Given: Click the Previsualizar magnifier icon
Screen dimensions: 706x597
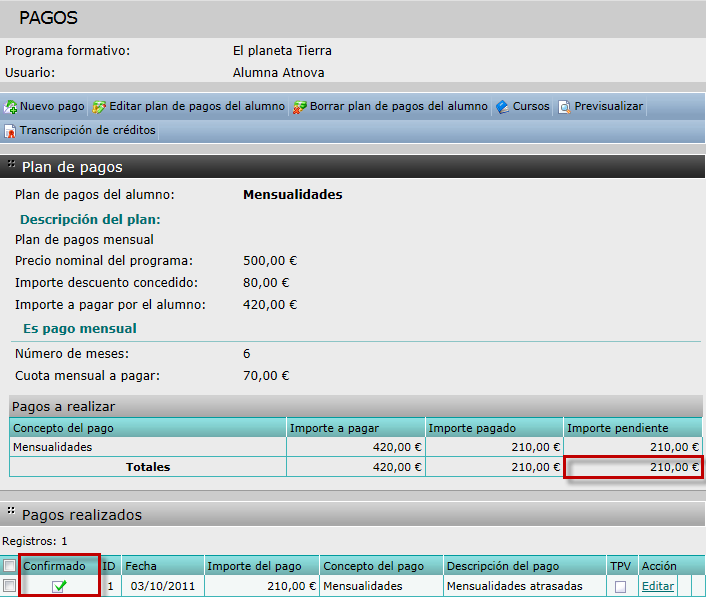Looking at the screenshot, I should point(565,107).
